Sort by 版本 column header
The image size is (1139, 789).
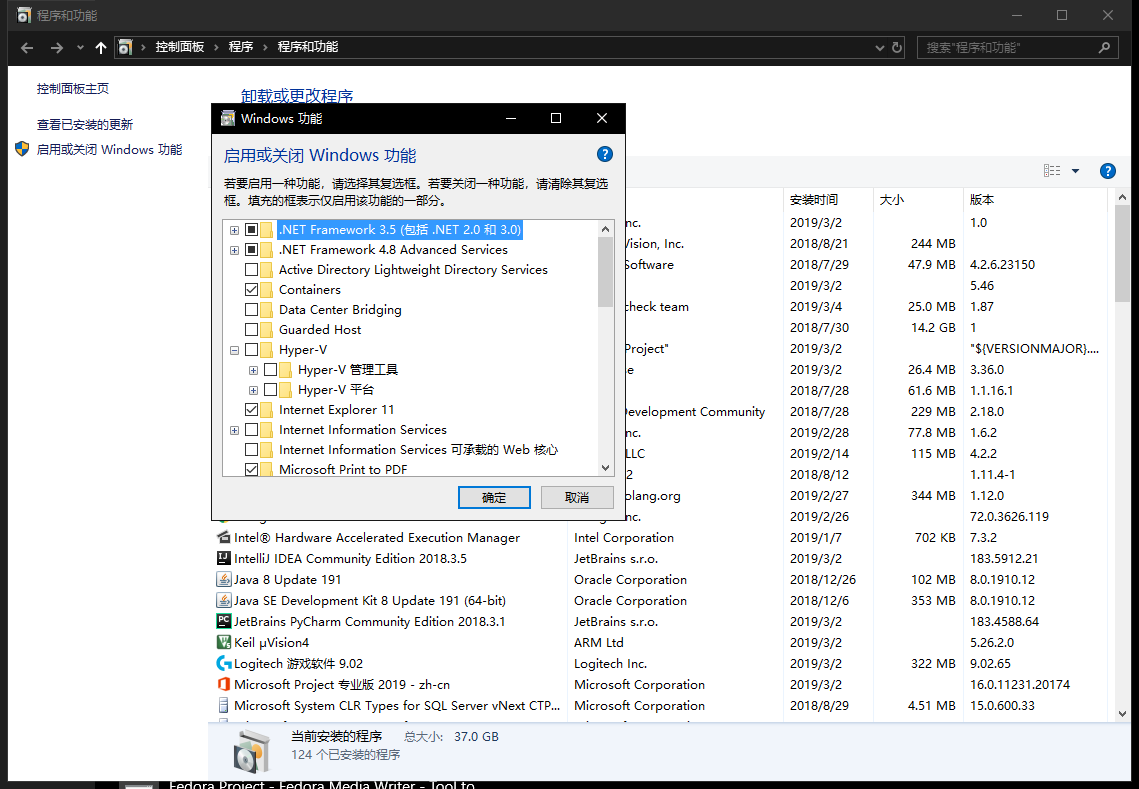coord(1035,200)
